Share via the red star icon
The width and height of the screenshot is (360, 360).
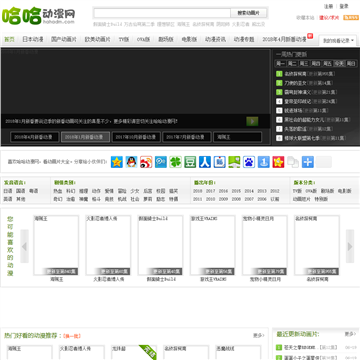tap(278, 162)
